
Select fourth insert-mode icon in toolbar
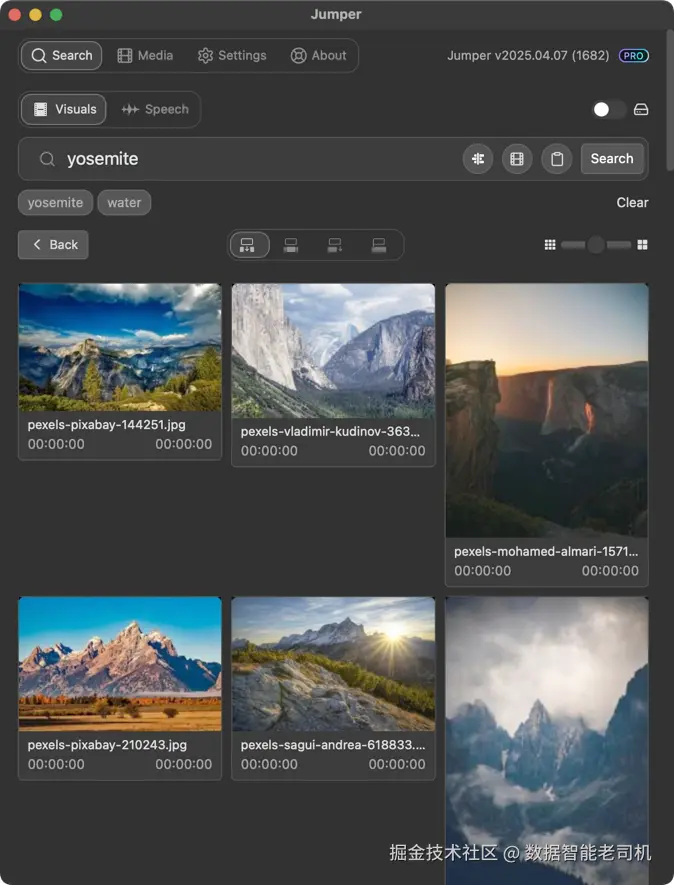(379, 245)
